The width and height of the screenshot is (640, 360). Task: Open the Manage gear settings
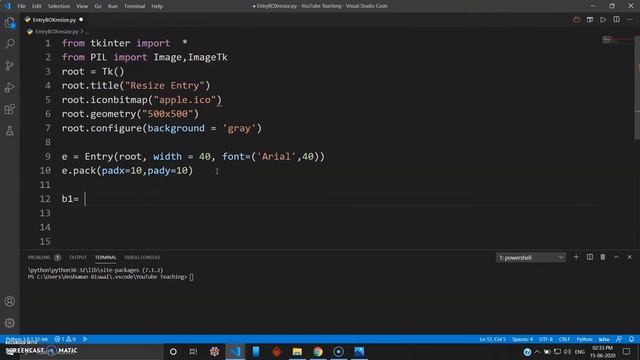[10, 323]
